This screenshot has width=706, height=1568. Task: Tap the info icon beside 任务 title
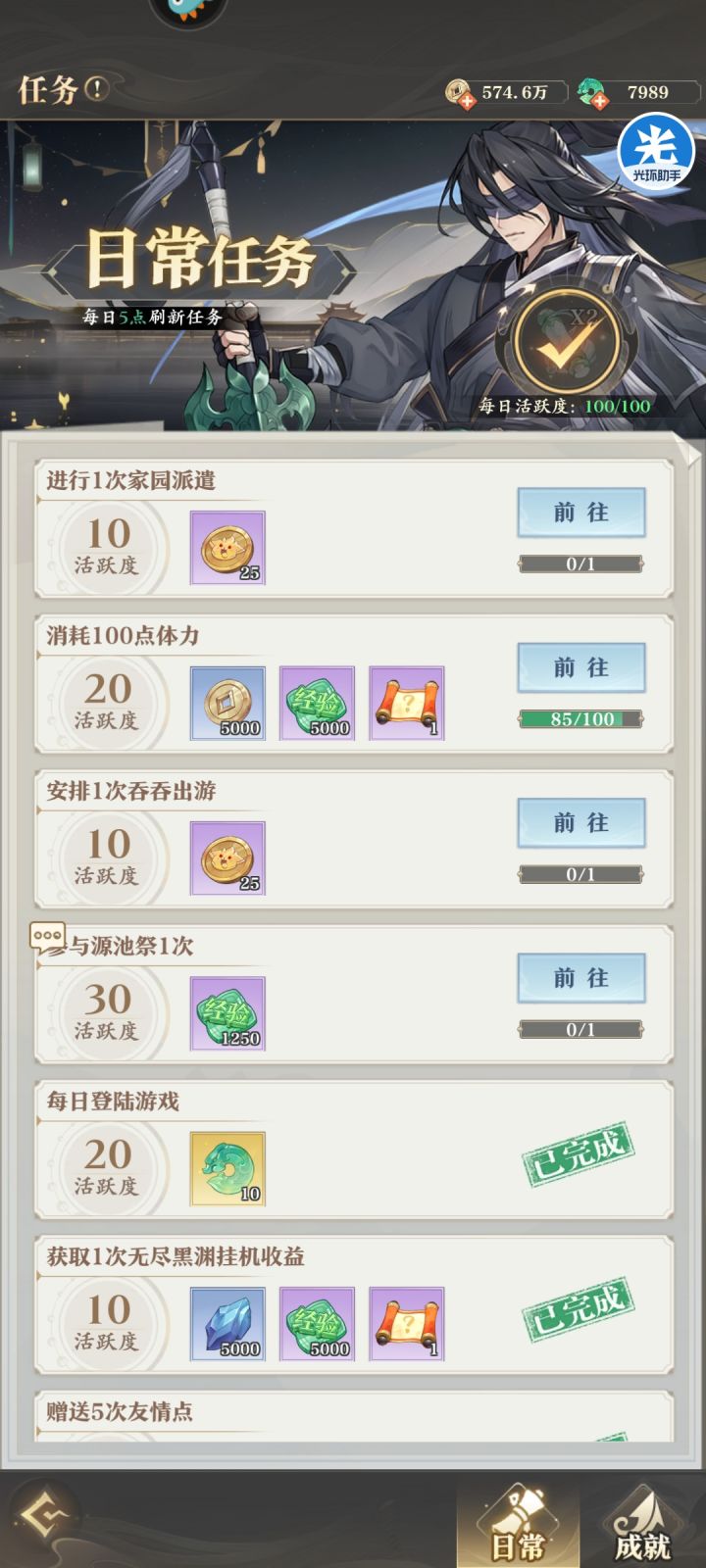96,89
